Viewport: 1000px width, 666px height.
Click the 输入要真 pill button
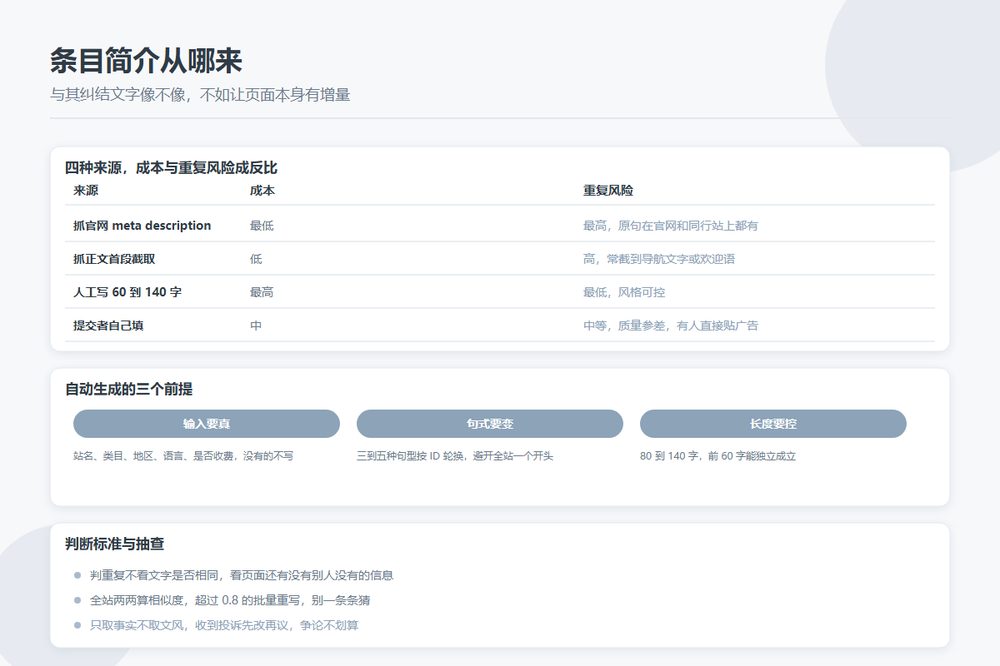tap(206, 424)
